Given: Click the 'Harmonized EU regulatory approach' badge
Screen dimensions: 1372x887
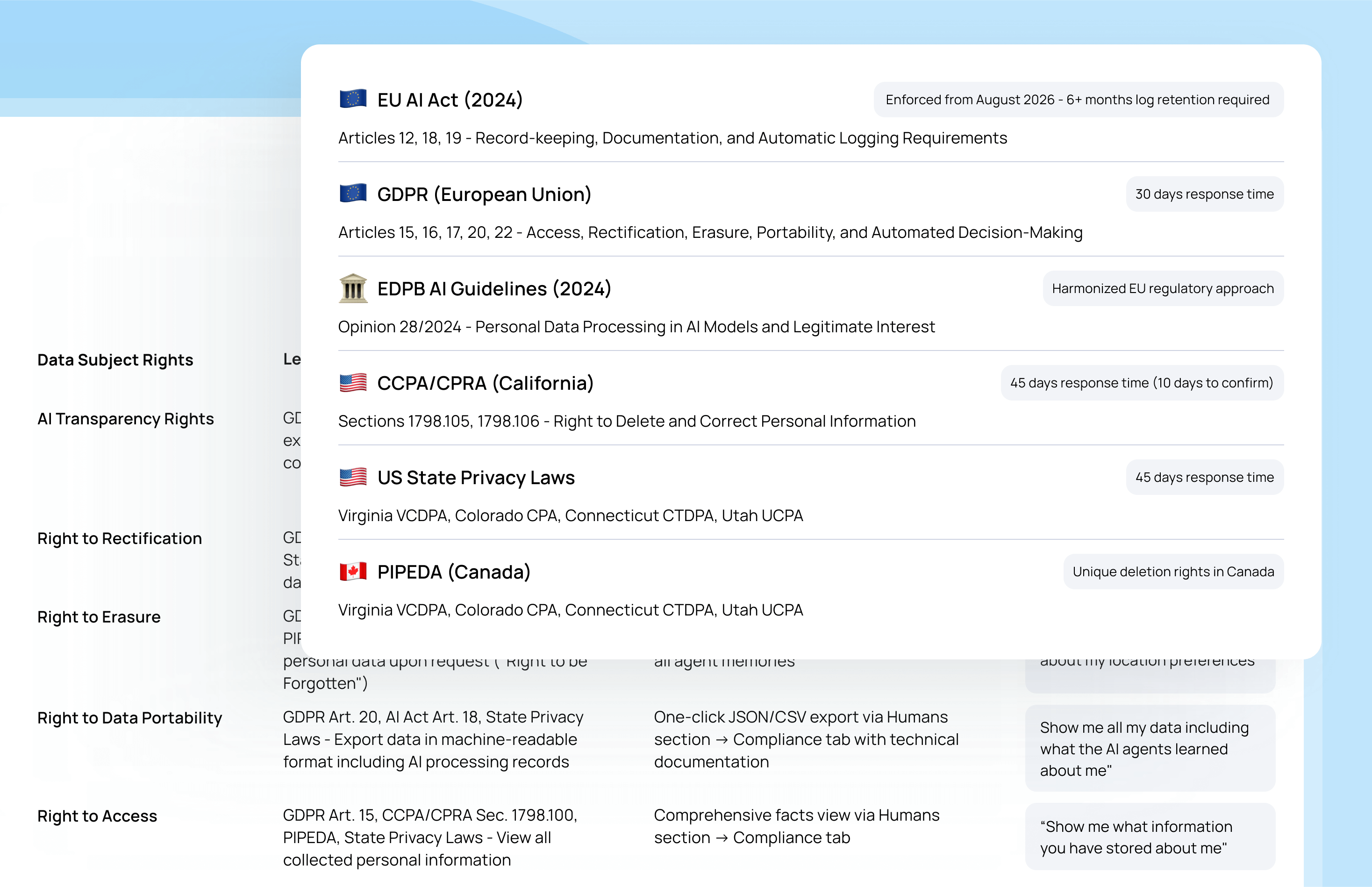Looking at the screenshot, I should tap(1162, 288).
